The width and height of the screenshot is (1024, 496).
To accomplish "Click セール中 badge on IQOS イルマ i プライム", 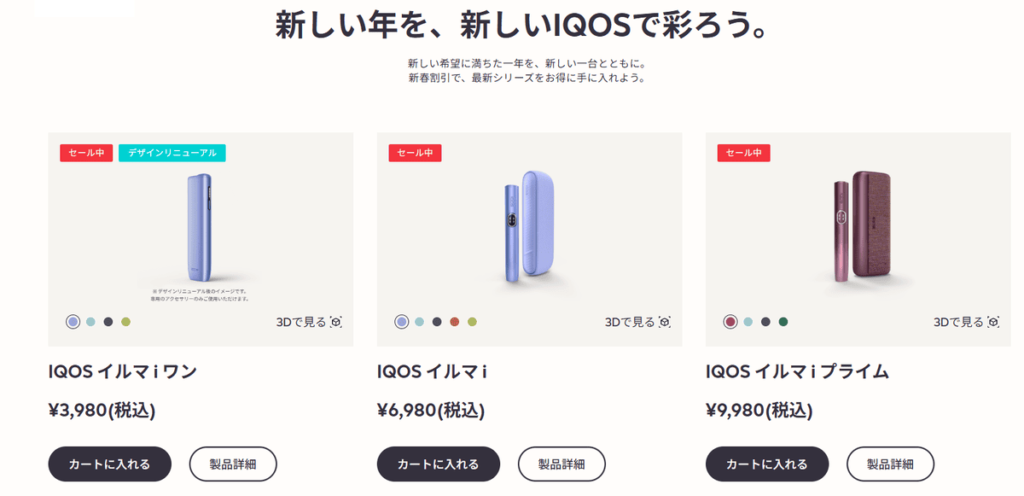I will pos(743,153).
